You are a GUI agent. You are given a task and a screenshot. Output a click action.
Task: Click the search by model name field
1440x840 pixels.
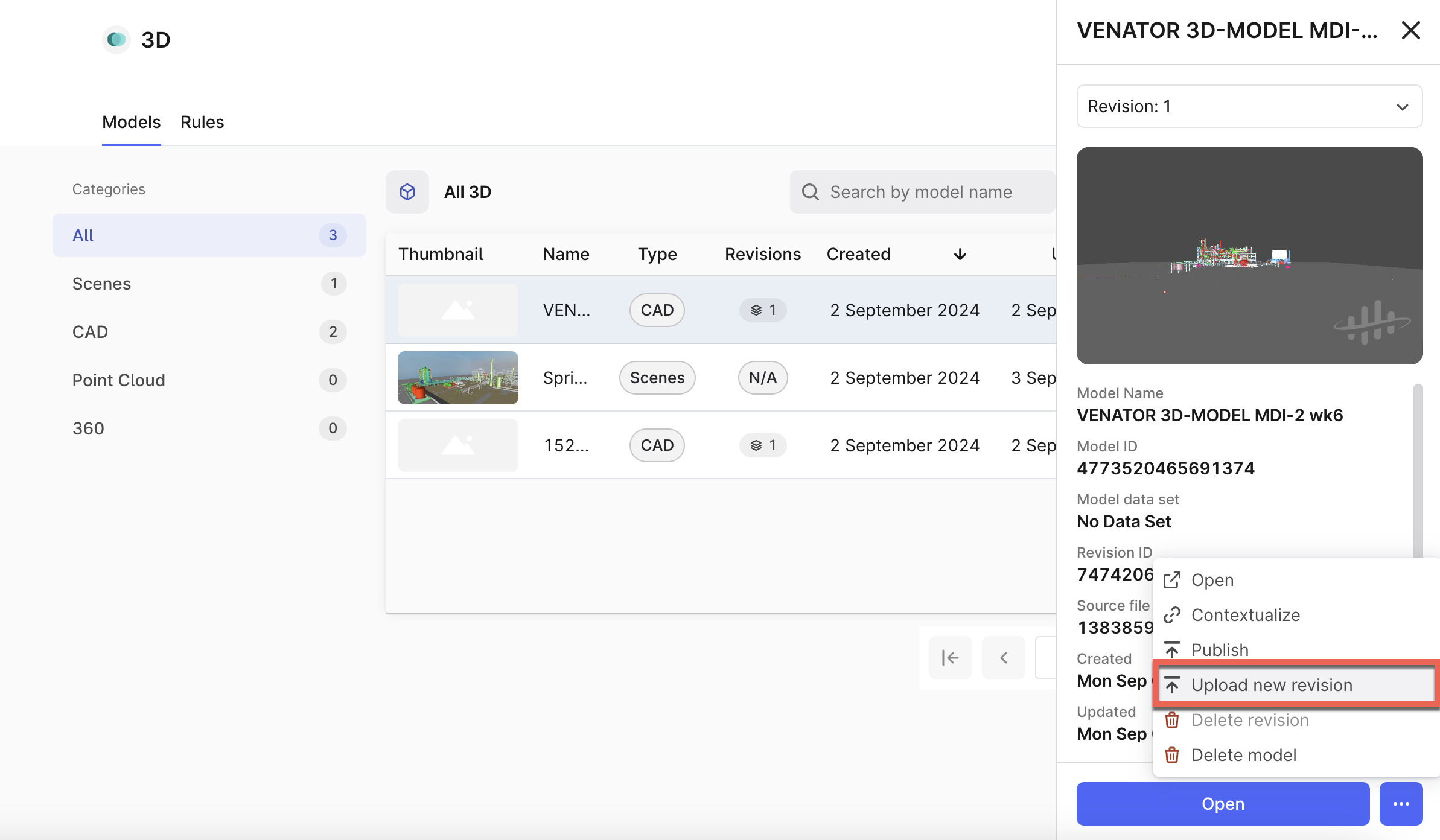920,191
